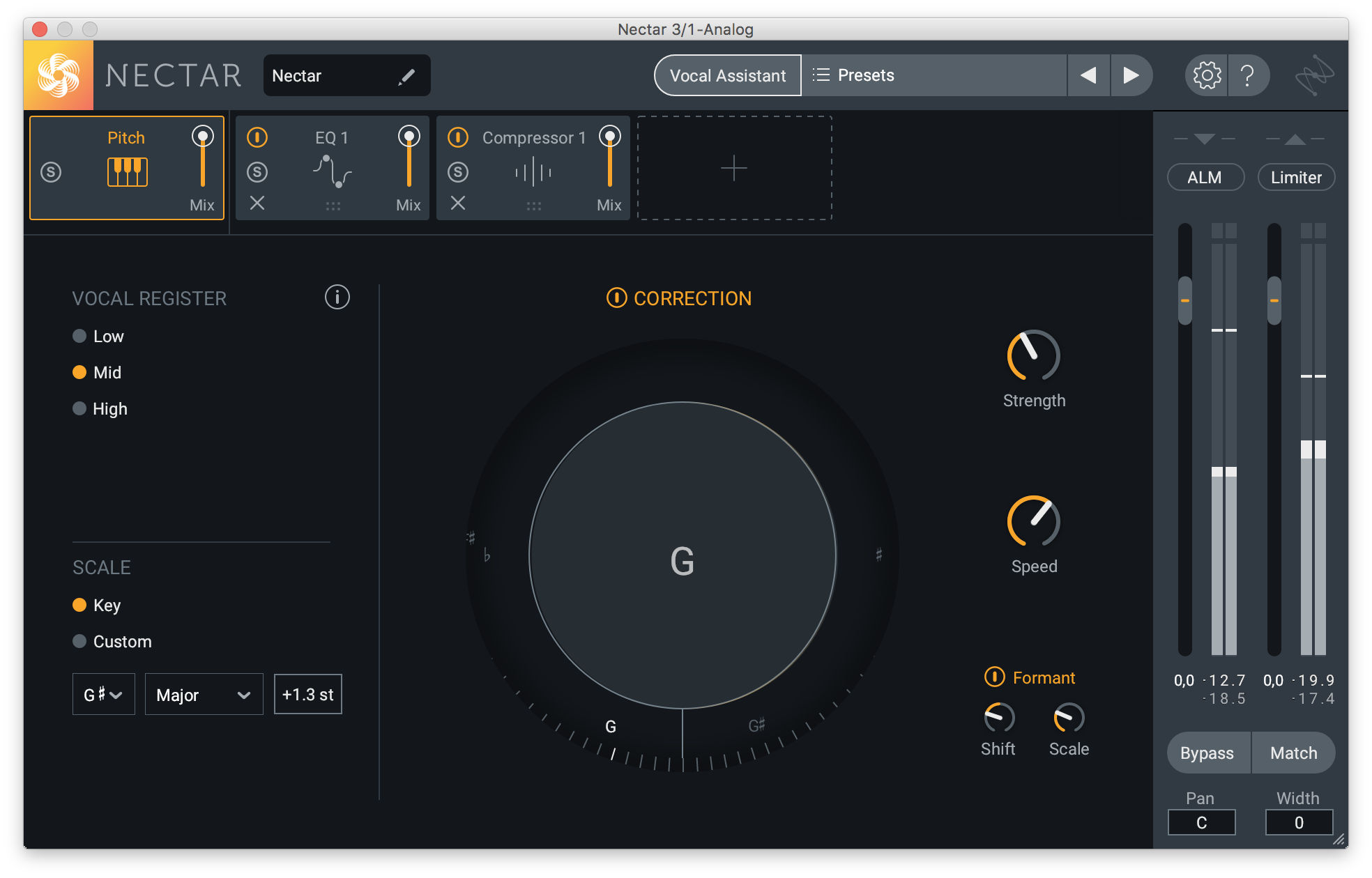
Task: Open the Major scale type dropdown
Action: click(204, 694)
